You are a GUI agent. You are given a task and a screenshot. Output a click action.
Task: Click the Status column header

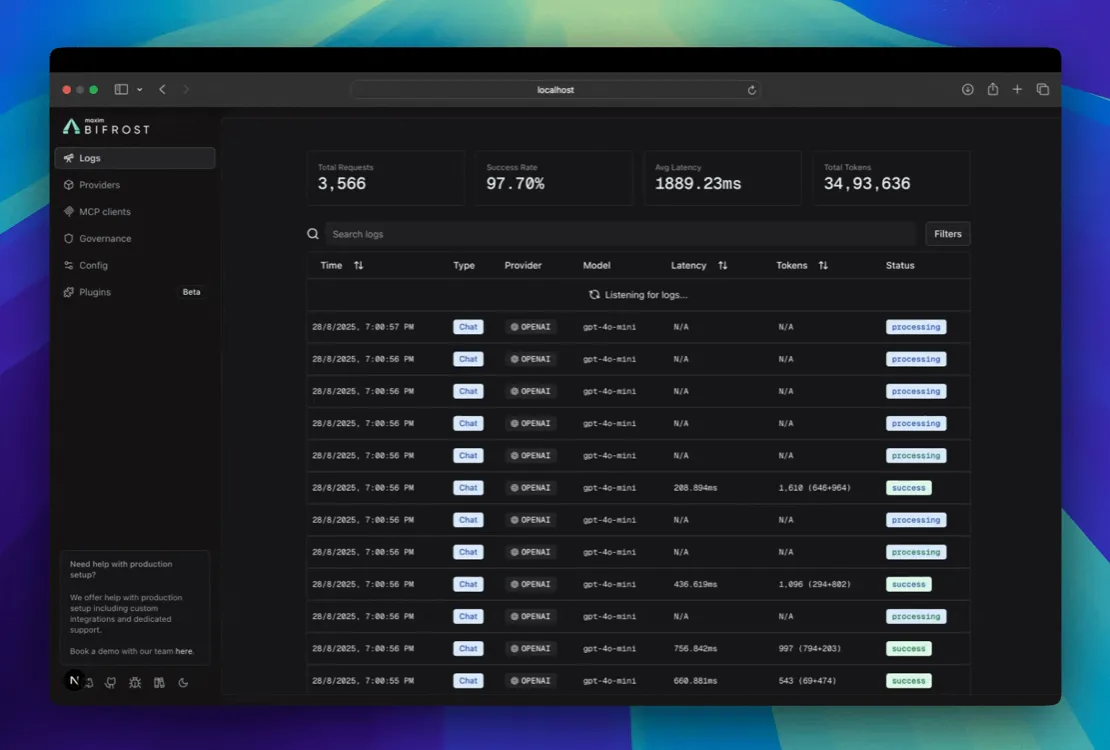pyautogui.click(x=900, y=266)
